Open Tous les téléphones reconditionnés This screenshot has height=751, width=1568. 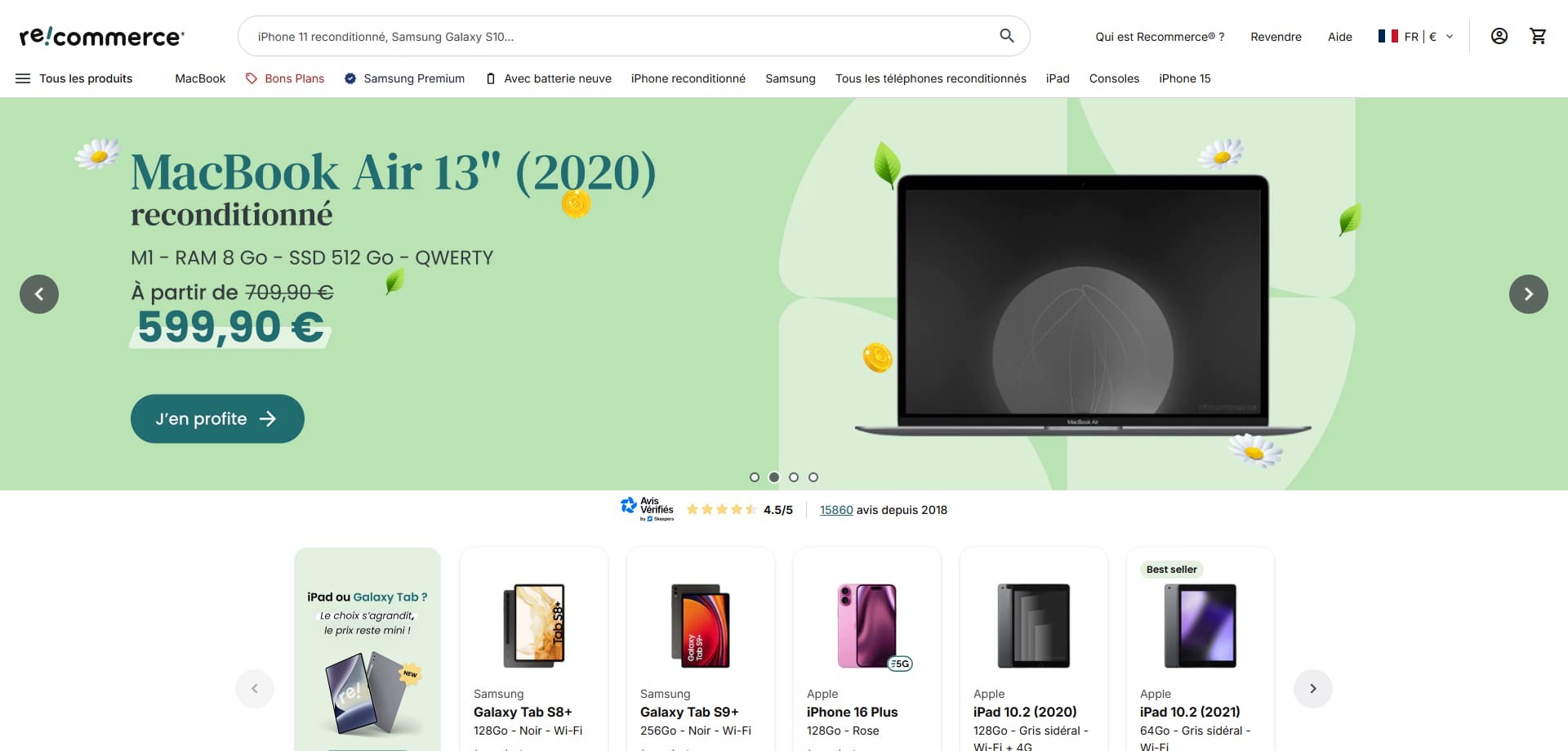[931, 78]
